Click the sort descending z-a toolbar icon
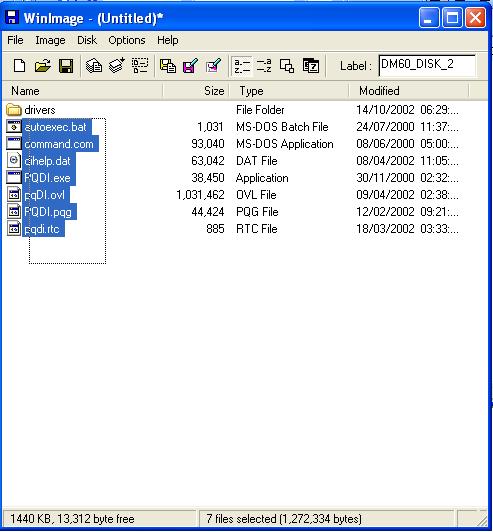The height and width of the screenshot is (532, 493). pyautogui.click(x=264, y=65)
